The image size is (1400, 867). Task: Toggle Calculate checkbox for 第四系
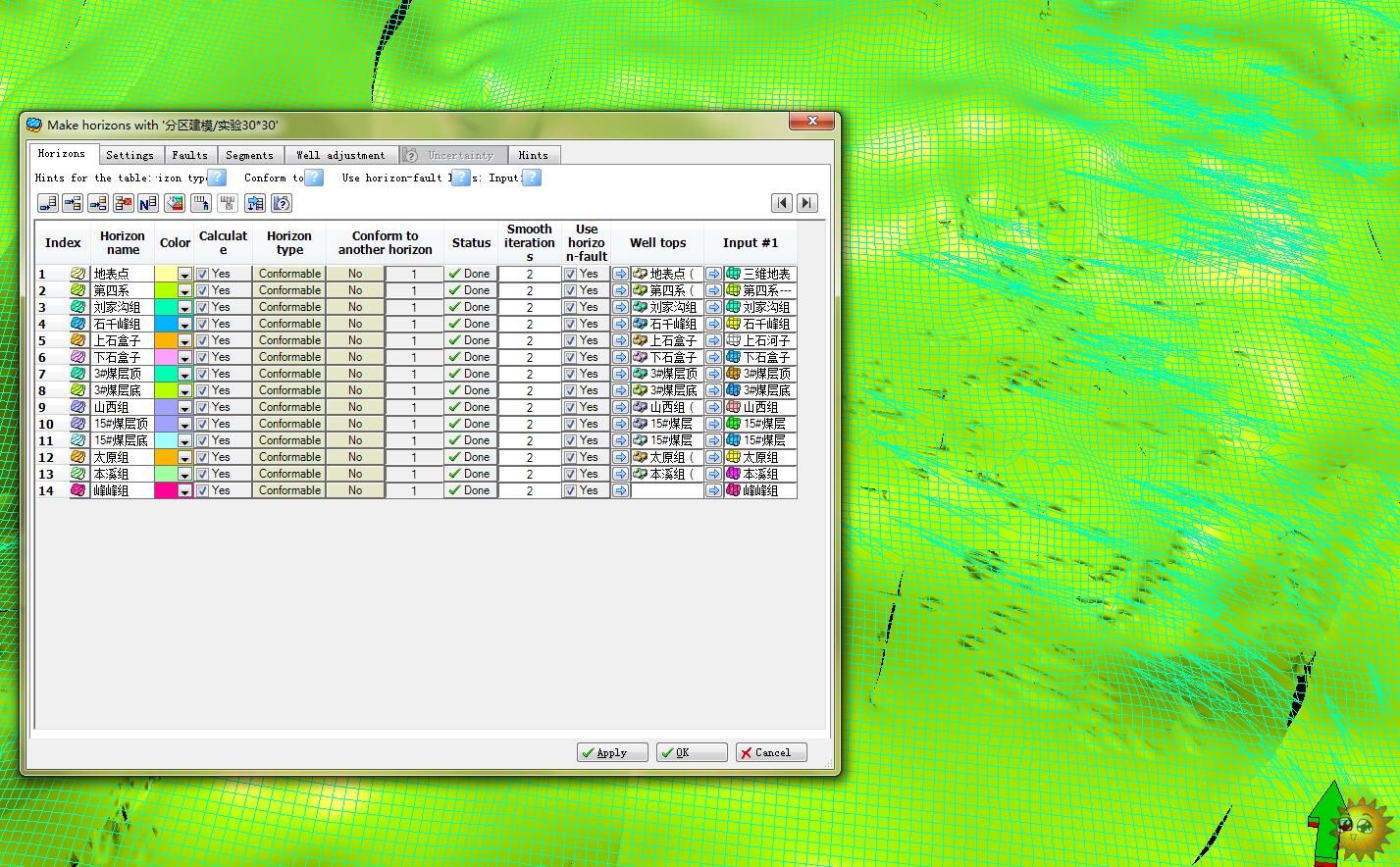coord(202,290)
